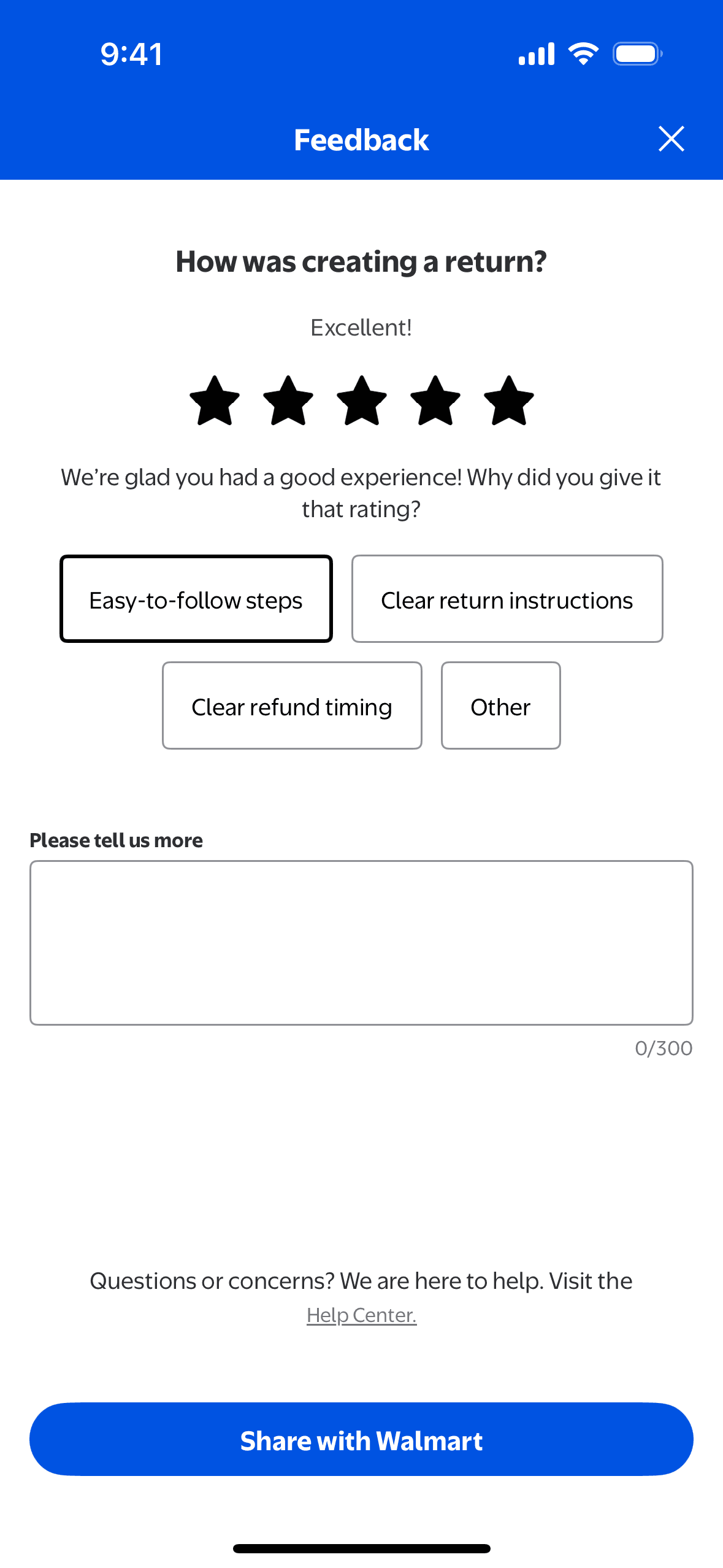Tap the home indicator bar
Screen dimensions: 723x1568
[362, 1548]
